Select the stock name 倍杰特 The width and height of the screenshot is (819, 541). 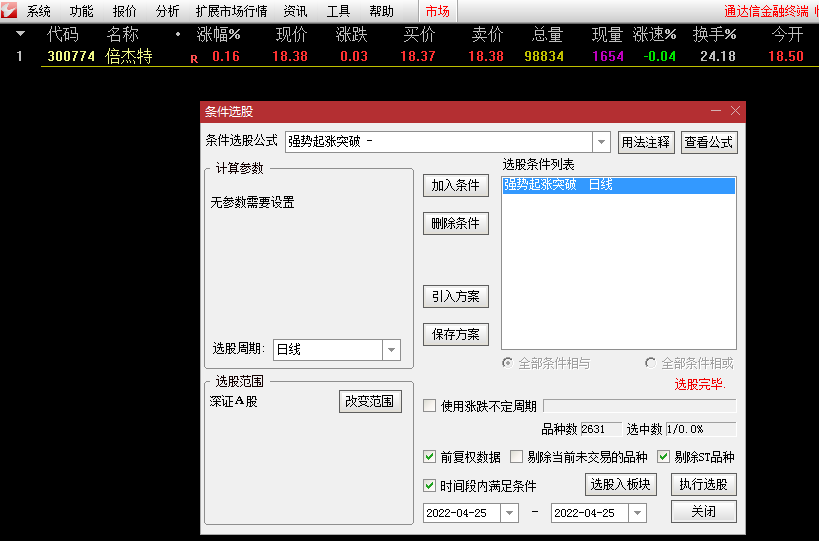tap(128, 56)
